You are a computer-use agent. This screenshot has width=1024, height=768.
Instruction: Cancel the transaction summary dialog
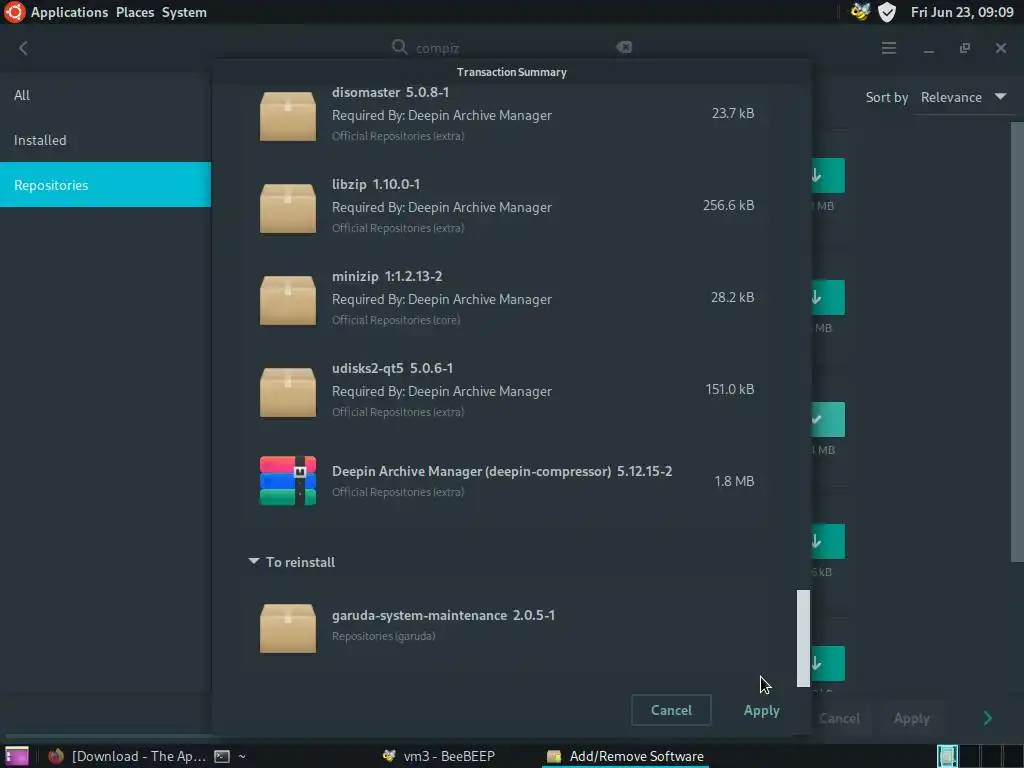point(671,710)
